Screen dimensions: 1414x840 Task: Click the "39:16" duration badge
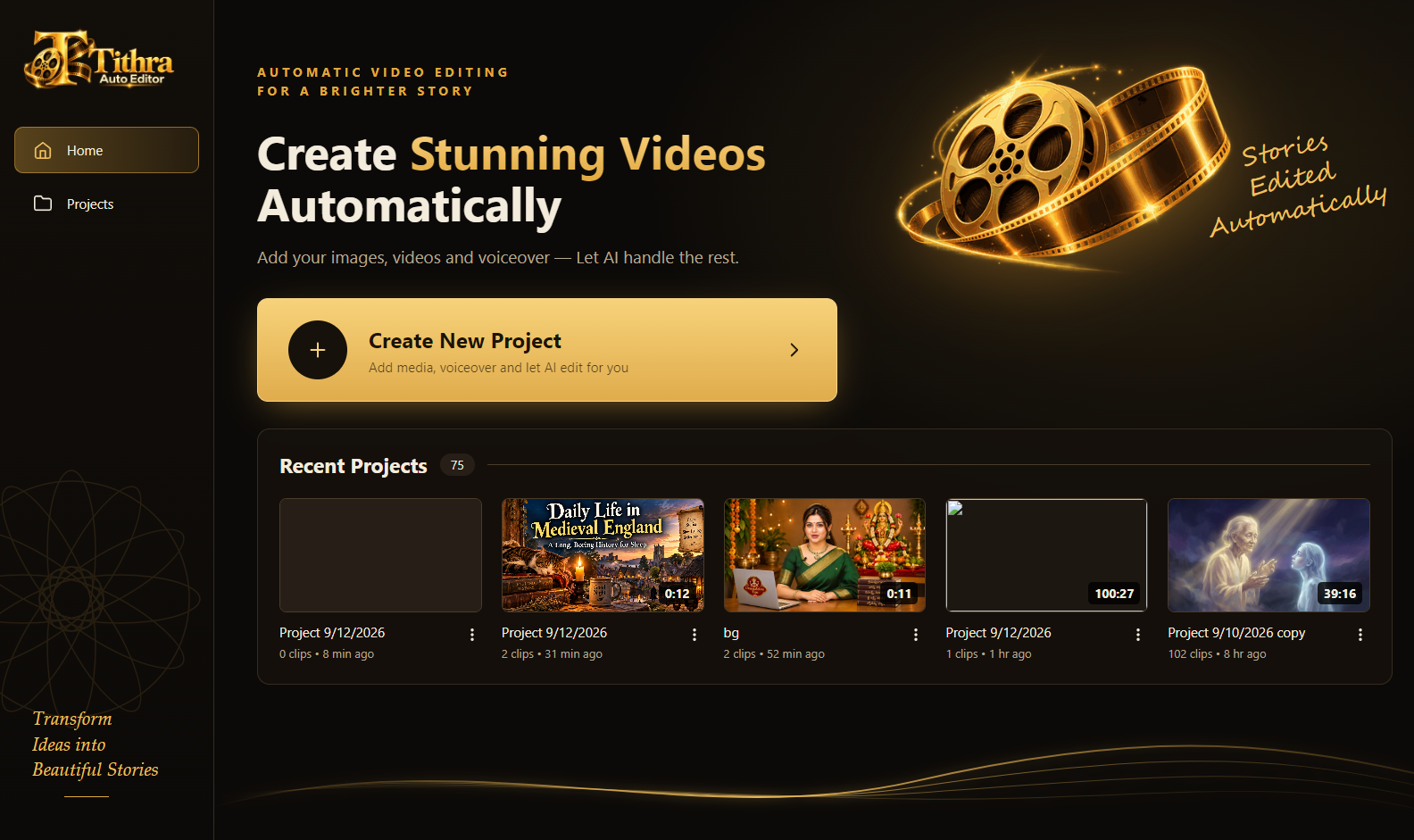1340,594
